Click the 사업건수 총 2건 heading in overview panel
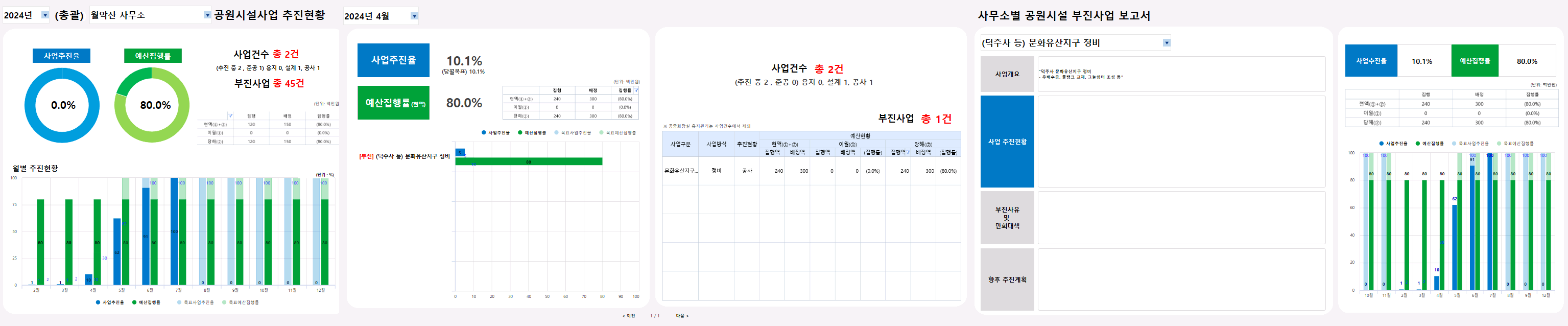 [266, 54]
